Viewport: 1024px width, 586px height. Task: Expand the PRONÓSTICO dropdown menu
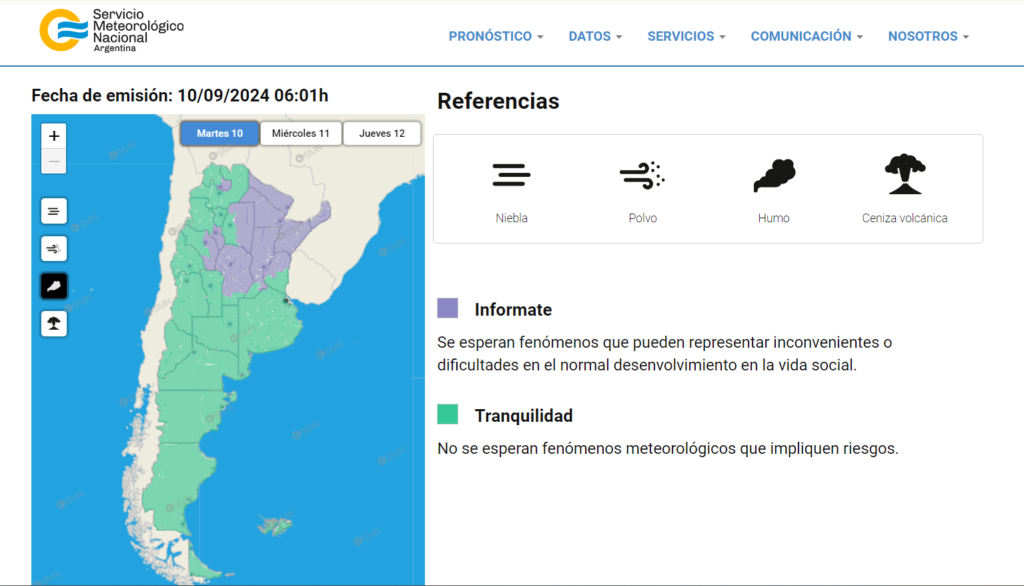495,36
